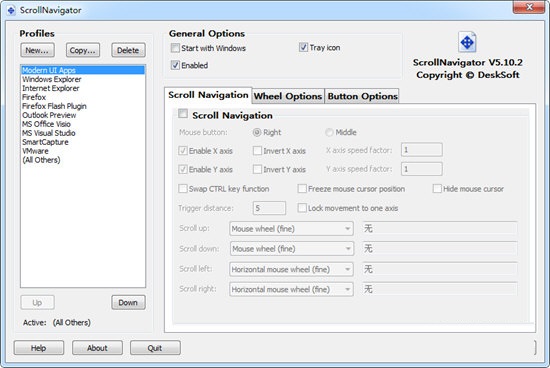Check Invert Y axis
Viewport: 550px width, 368px height.
(257, 169)
